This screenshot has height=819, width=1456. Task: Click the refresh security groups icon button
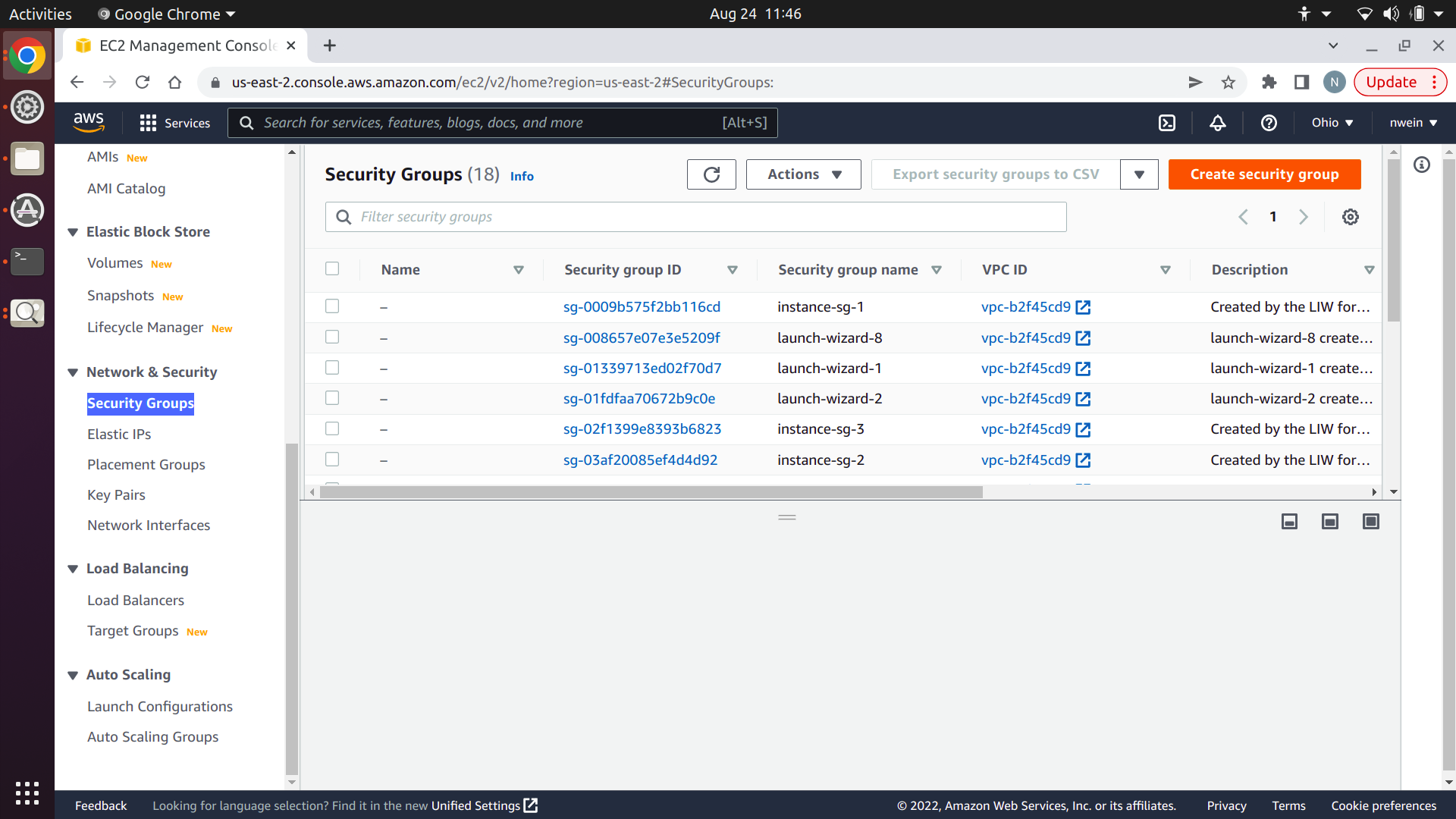pos(711,174)
